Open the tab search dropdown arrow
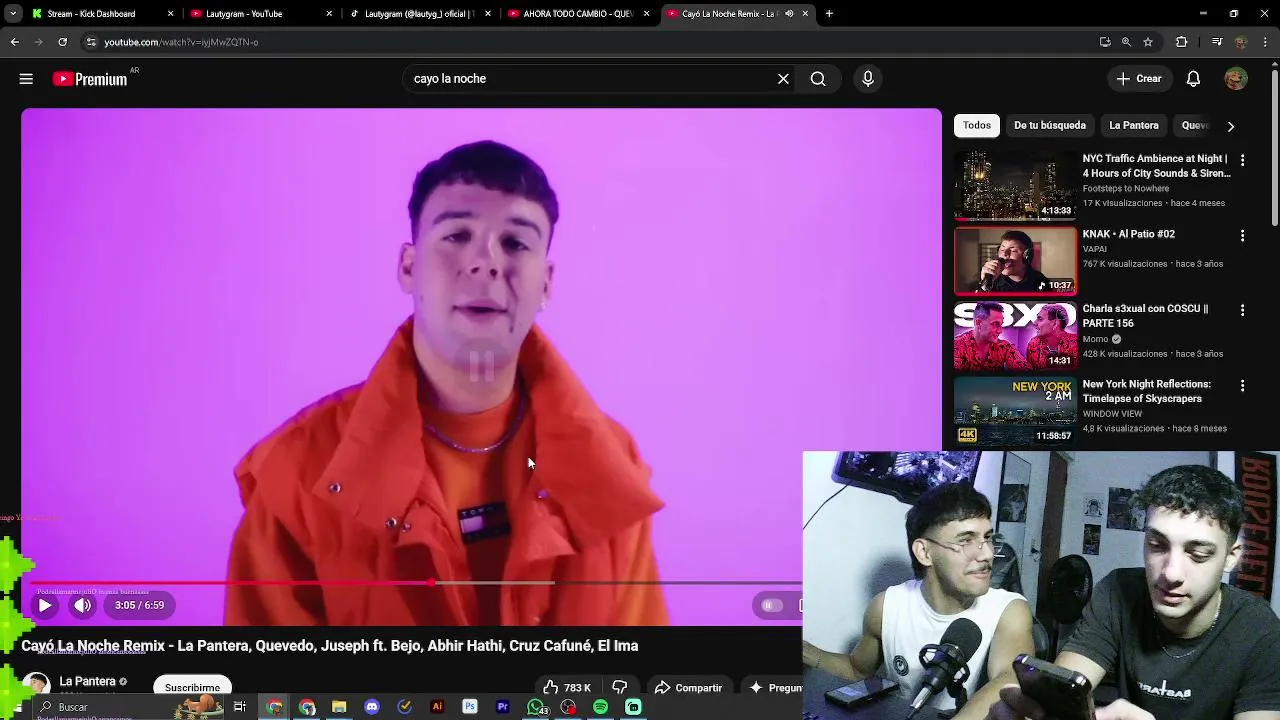The height and width of the screenshot is (720, 1280). point(12,14)
